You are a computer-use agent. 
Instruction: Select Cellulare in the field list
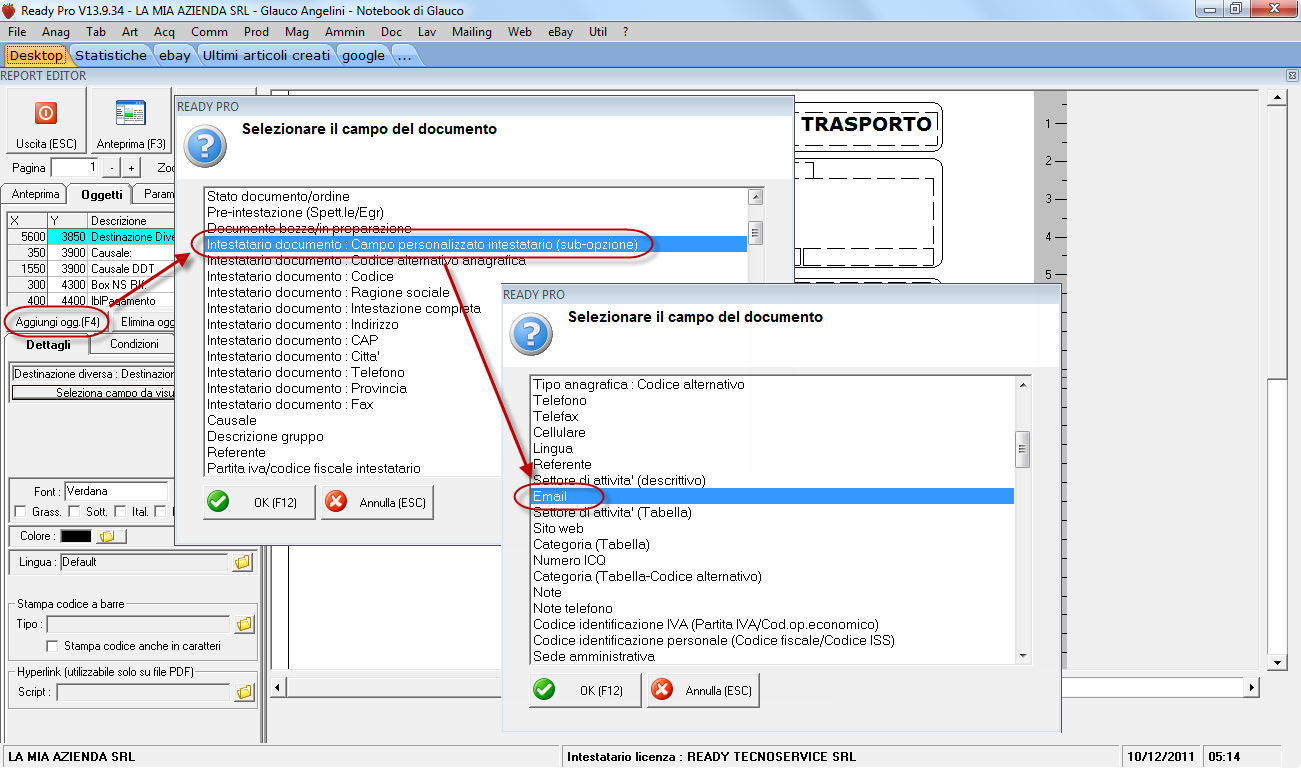coord(773,432)
